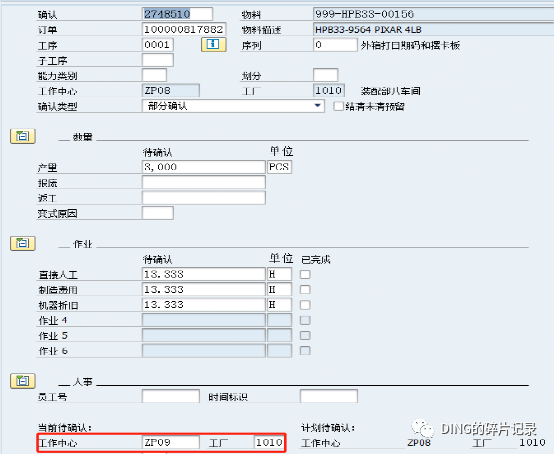
Task: Collapse the 作业 section icon
Action: pos(23,243)
